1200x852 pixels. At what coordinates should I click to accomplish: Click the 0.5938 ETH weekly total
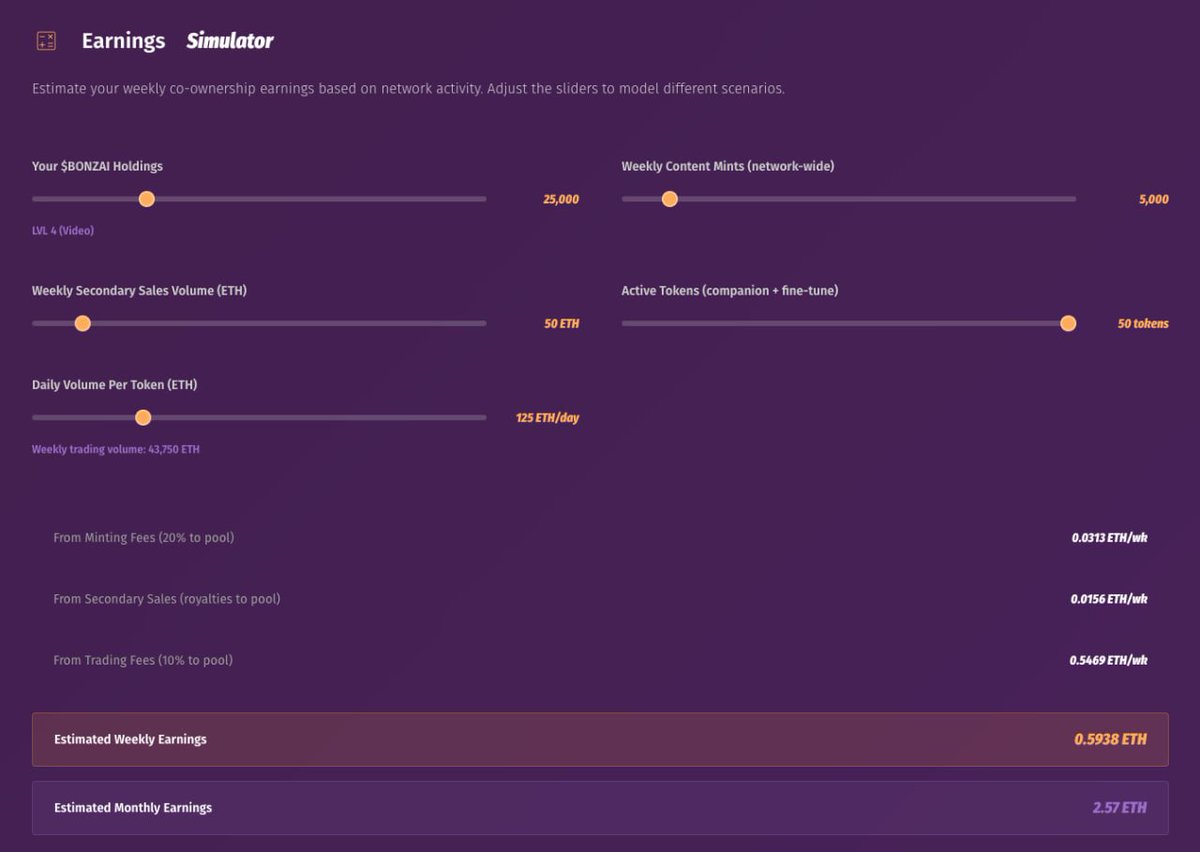click(x=1111, y=740)
